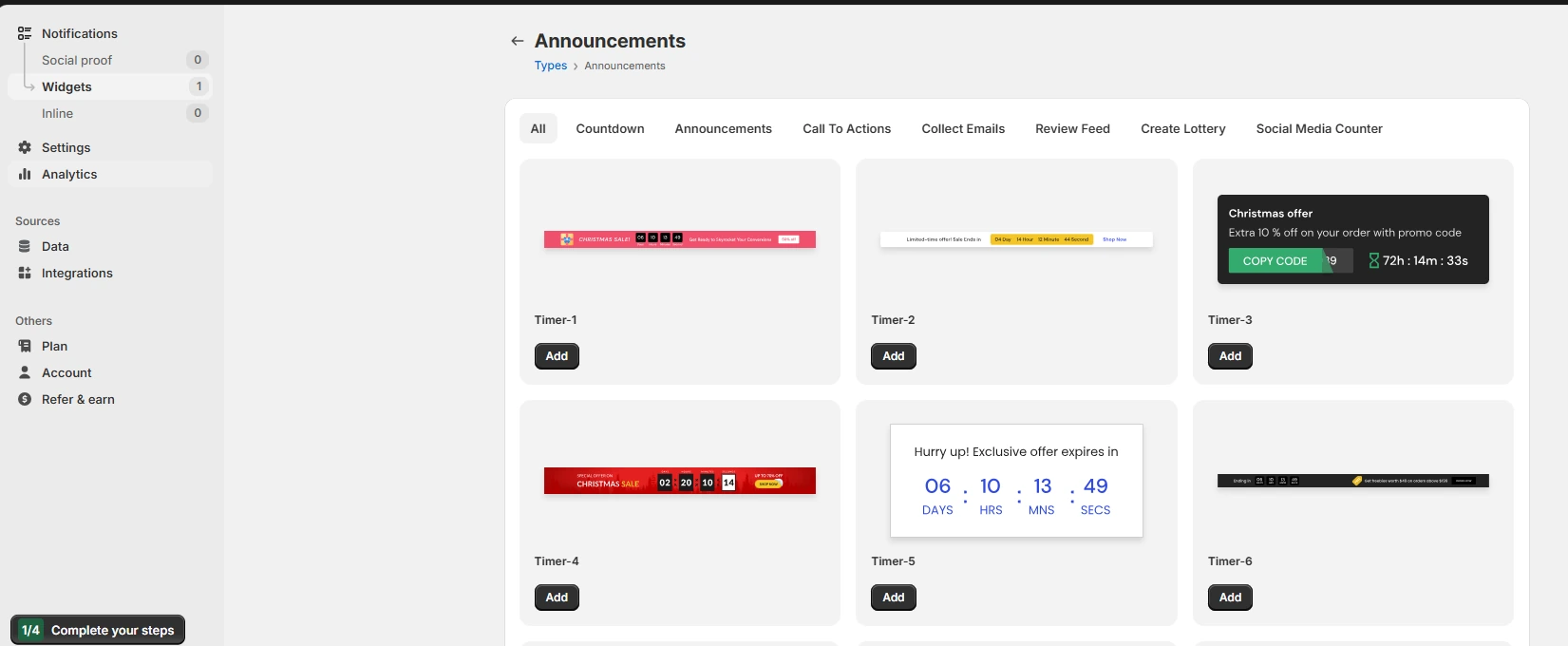Switch to the Create Lottery tab
The image size is (1568, 646).
coord(1183,128)
